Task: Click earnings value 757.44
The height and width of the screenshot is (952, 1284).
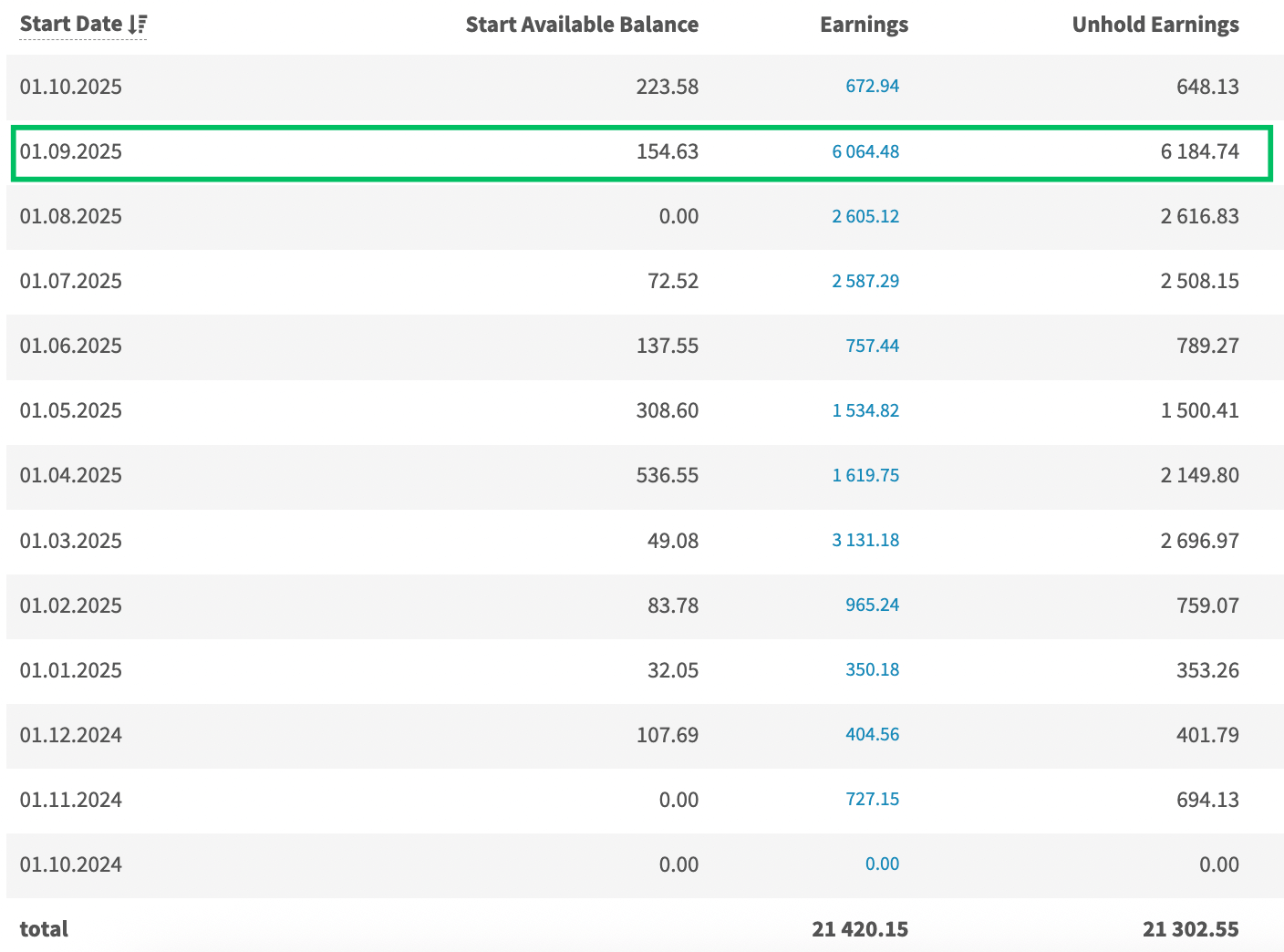Action: 872,346
